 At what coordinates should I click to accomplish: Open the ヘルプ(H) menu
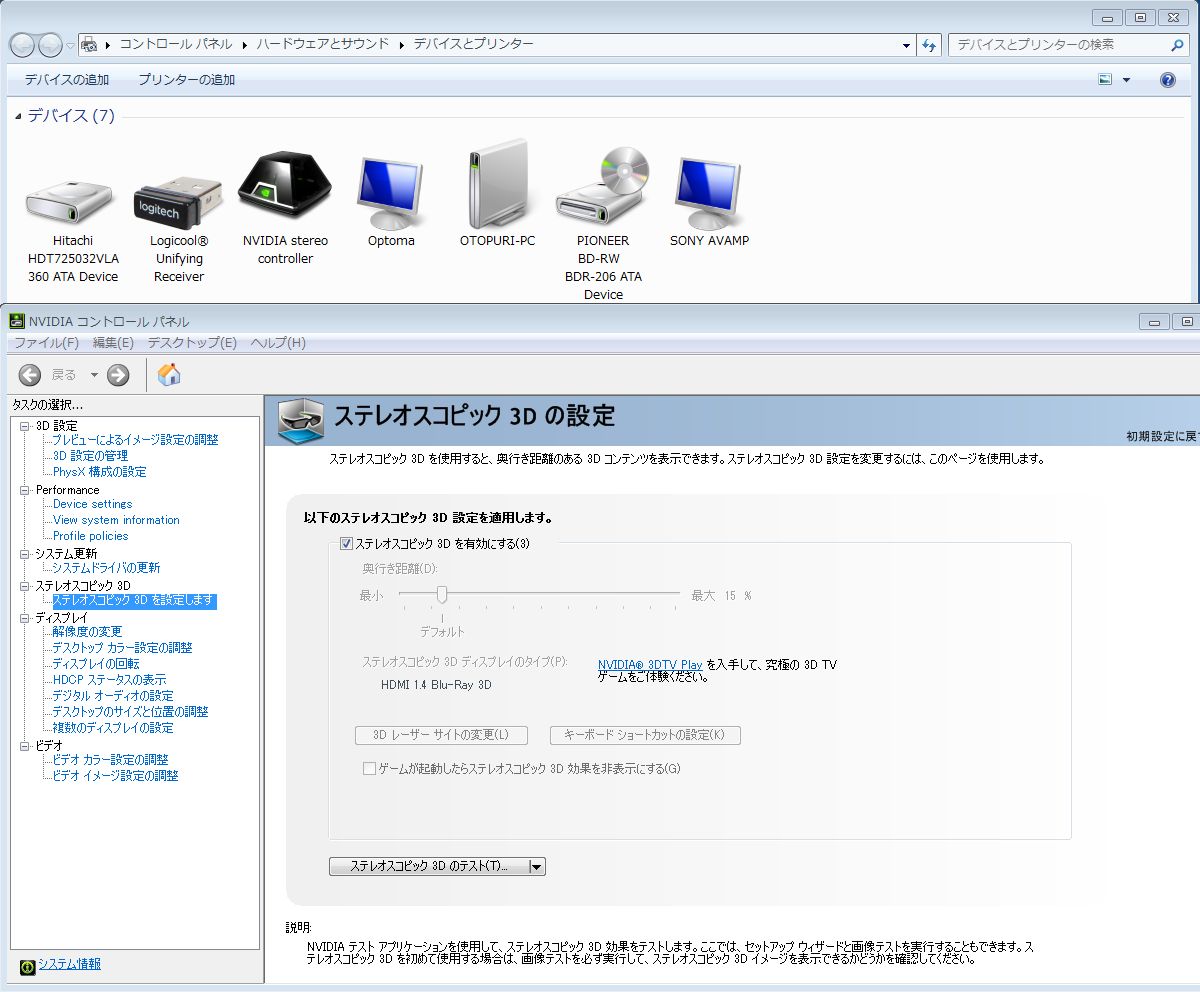278,343
